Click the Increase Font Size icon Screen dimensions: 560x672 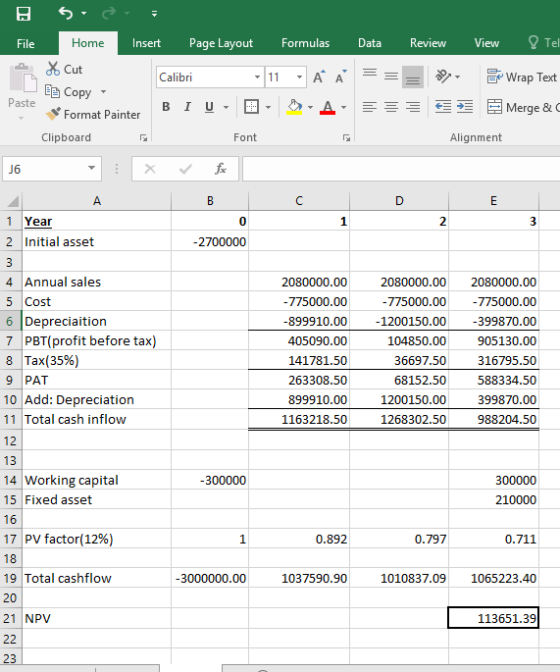pos(319,77)
